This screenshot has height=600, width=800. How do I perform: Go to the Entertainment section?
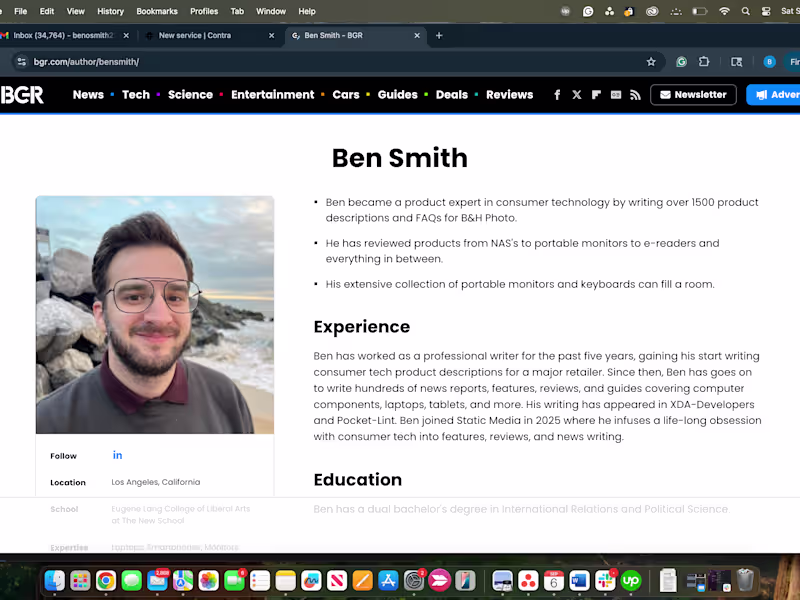coord(272,95)
